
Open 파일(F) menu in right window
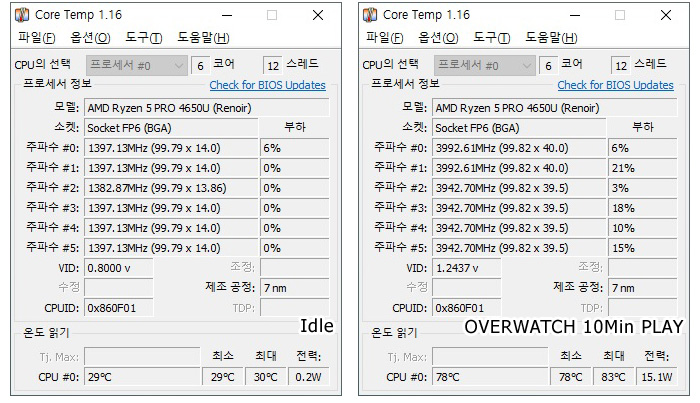[x=384, y=37]
